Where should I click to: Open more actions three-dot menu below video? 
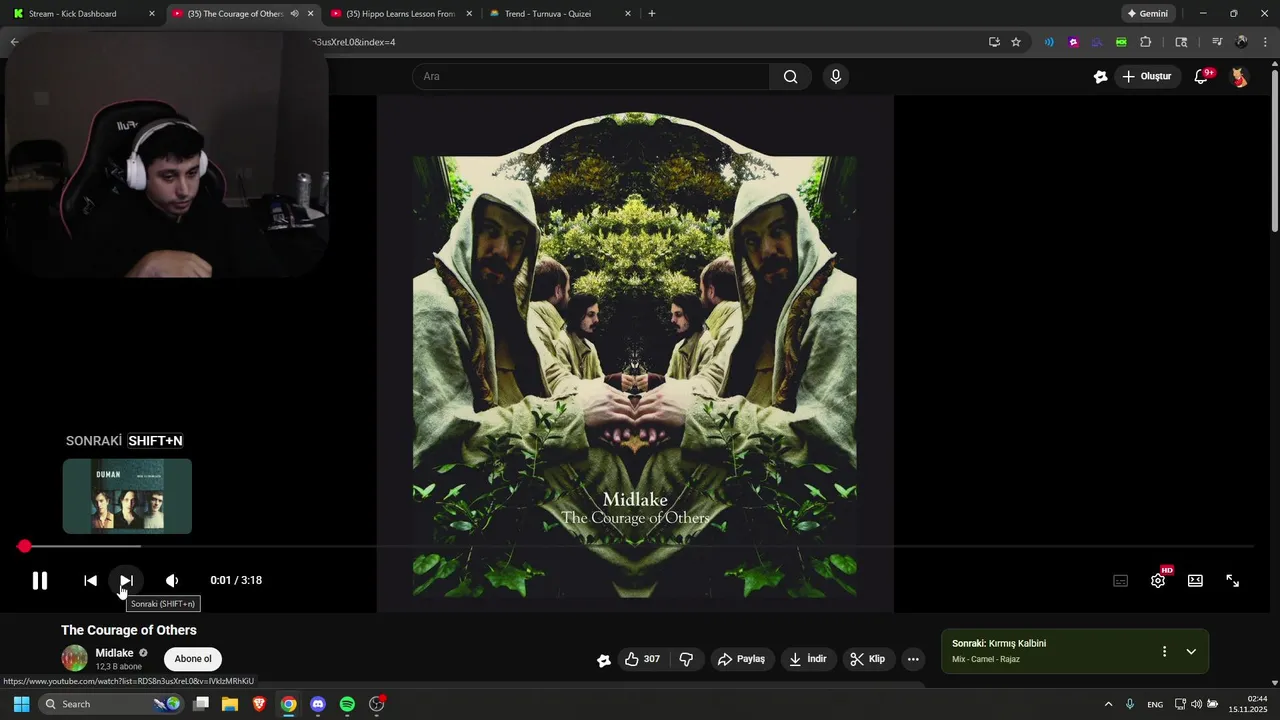point(913,659)
